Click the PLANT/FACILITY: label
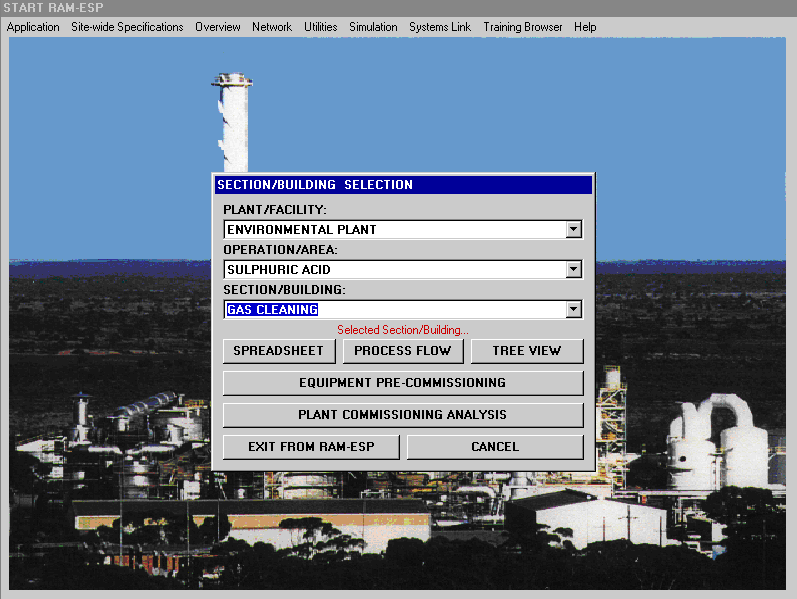797x599 pixels. 275,209
